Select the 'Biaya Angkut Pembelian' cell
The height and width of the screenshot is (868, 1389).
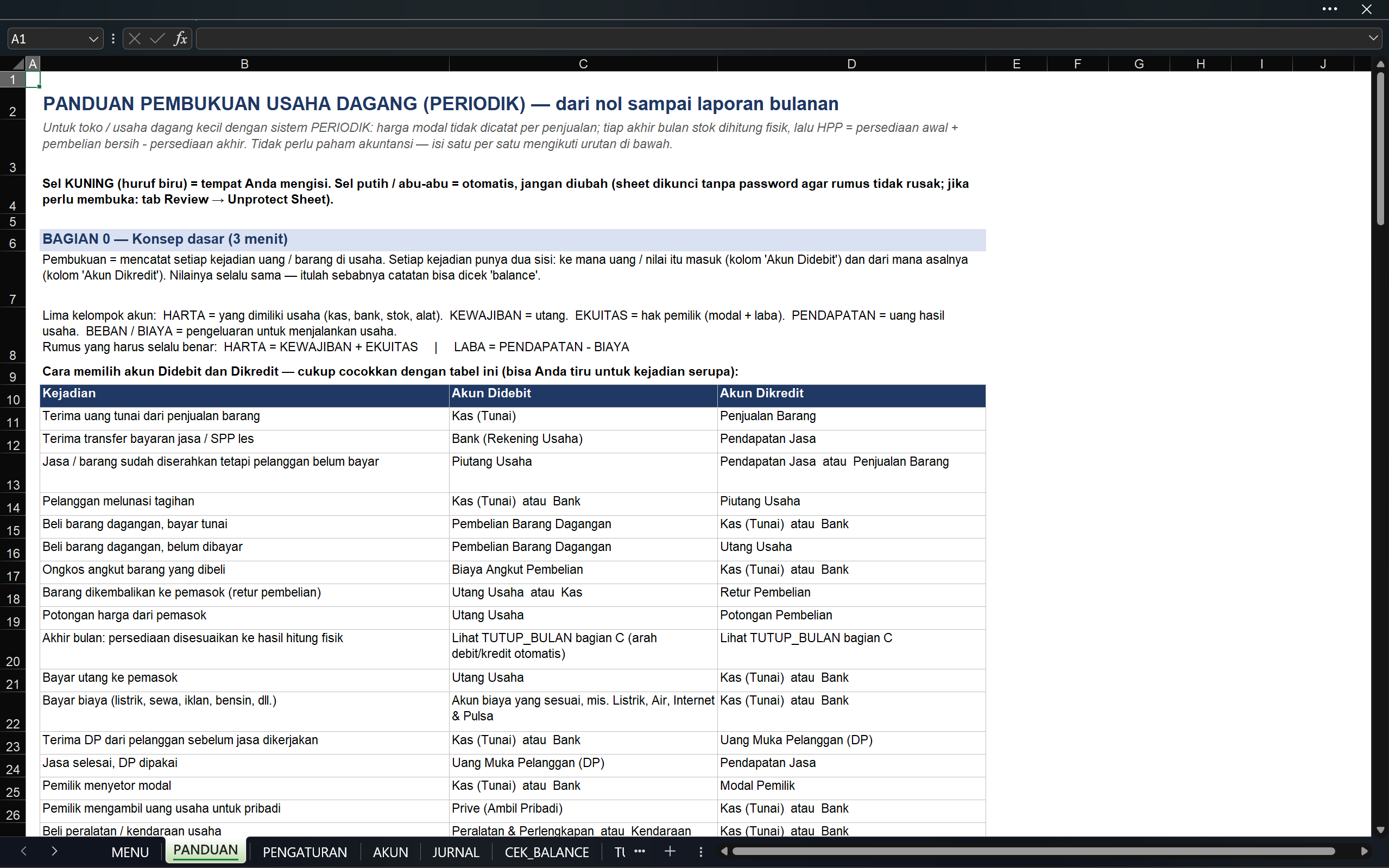[x=583, y=572]
